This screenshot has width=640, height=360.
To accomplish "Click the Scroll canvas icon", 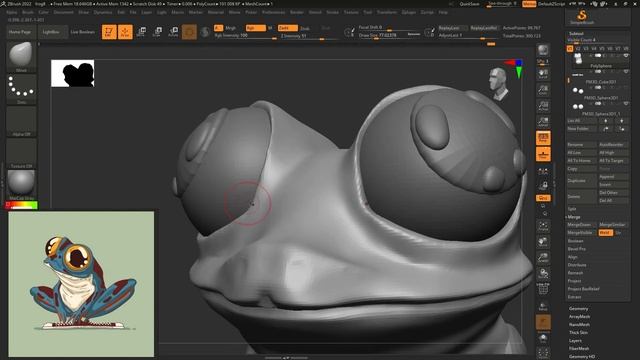I will pos(543,74).
